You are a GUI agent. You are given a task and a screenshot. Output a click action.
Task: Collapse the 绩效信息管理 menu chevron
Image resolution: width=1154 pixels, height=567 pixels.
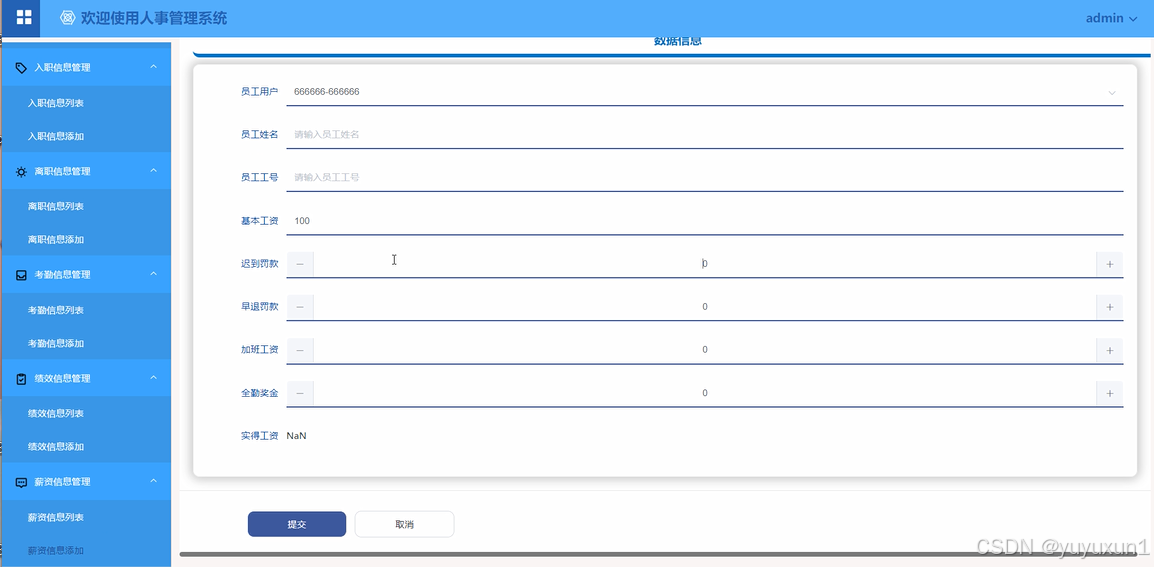pos(154,378)
